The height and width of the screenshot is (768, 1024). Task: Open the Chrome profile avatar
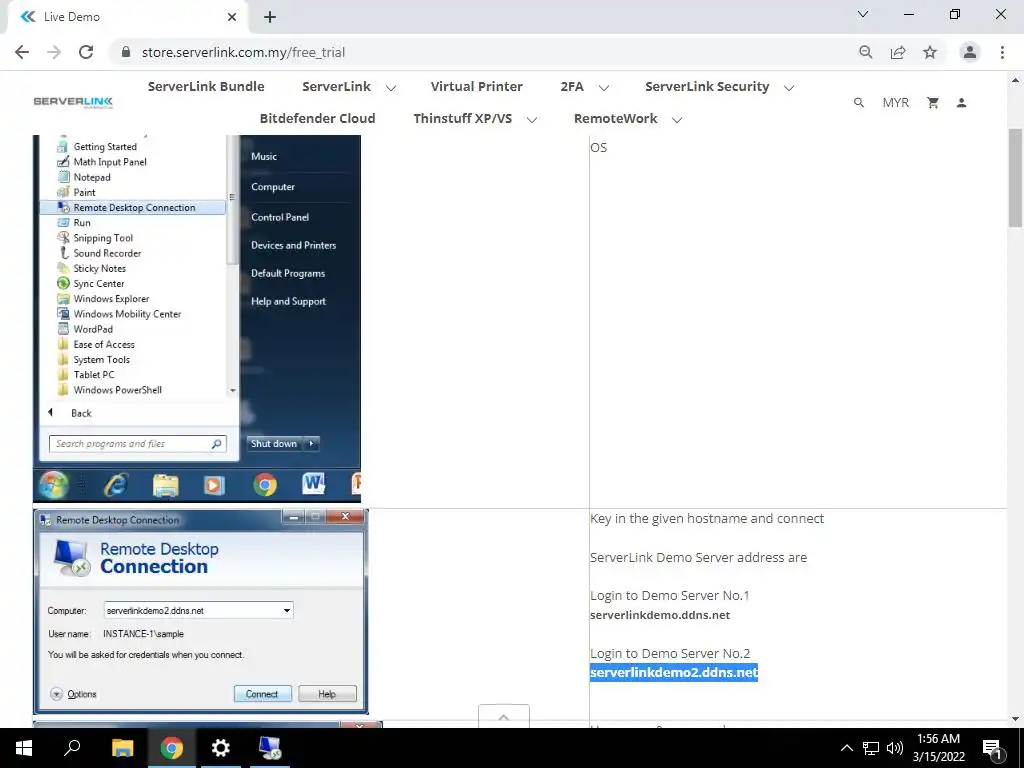click(x=970, y=52)
